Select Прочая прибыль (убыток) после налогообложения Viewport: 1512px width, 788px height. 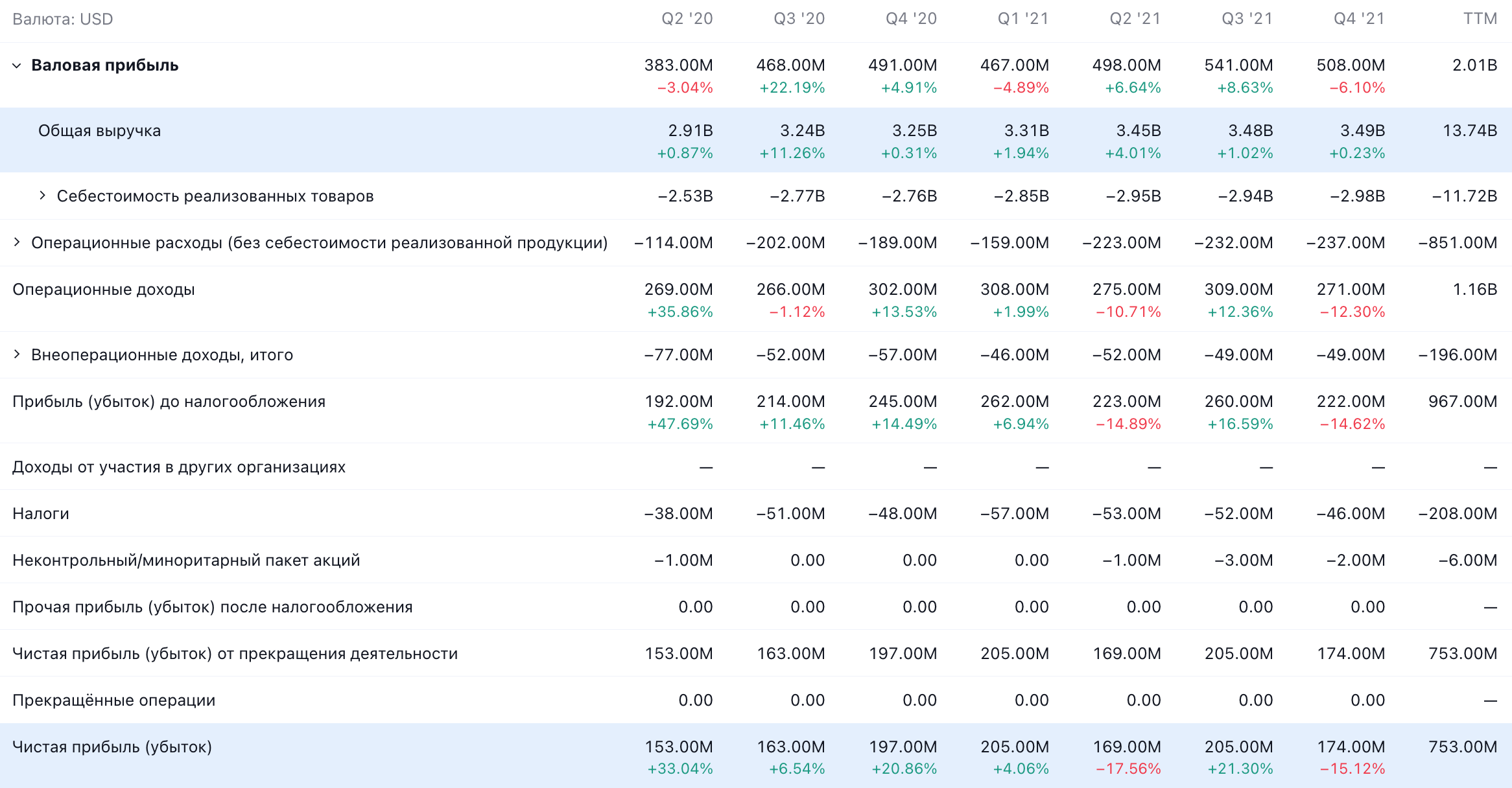click(213, 607)
